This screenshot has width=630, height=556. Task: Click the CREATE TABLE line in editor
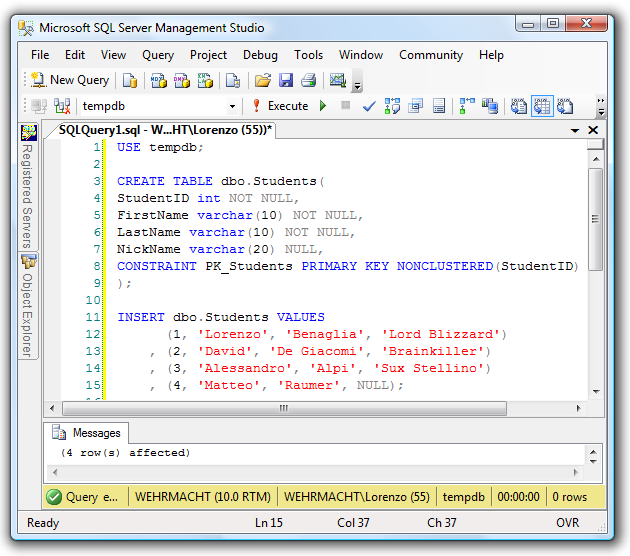[221, 181]
